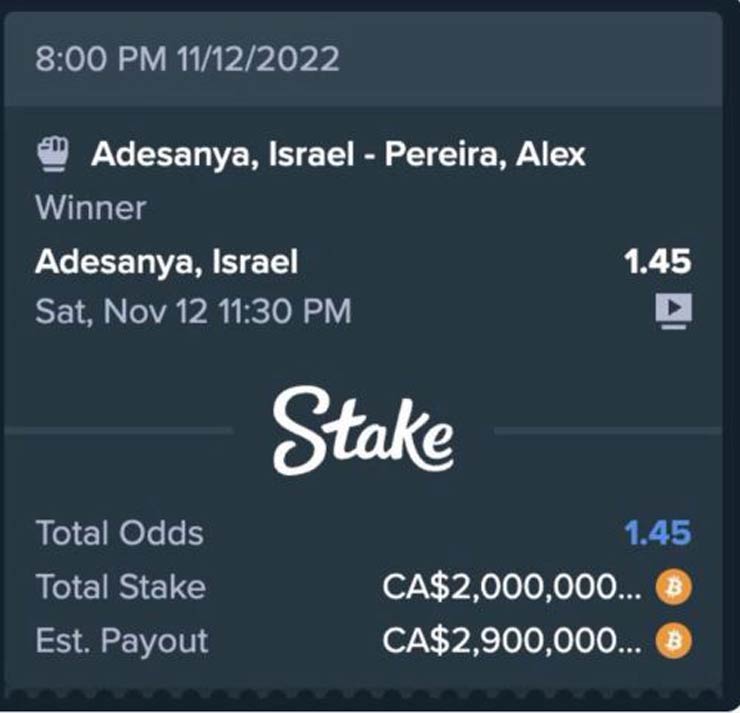This screenshot has width=740, height=713.
Task: Click the 8:00 PM 11/12/2022 timestamp header
Action: click(187, 58)
